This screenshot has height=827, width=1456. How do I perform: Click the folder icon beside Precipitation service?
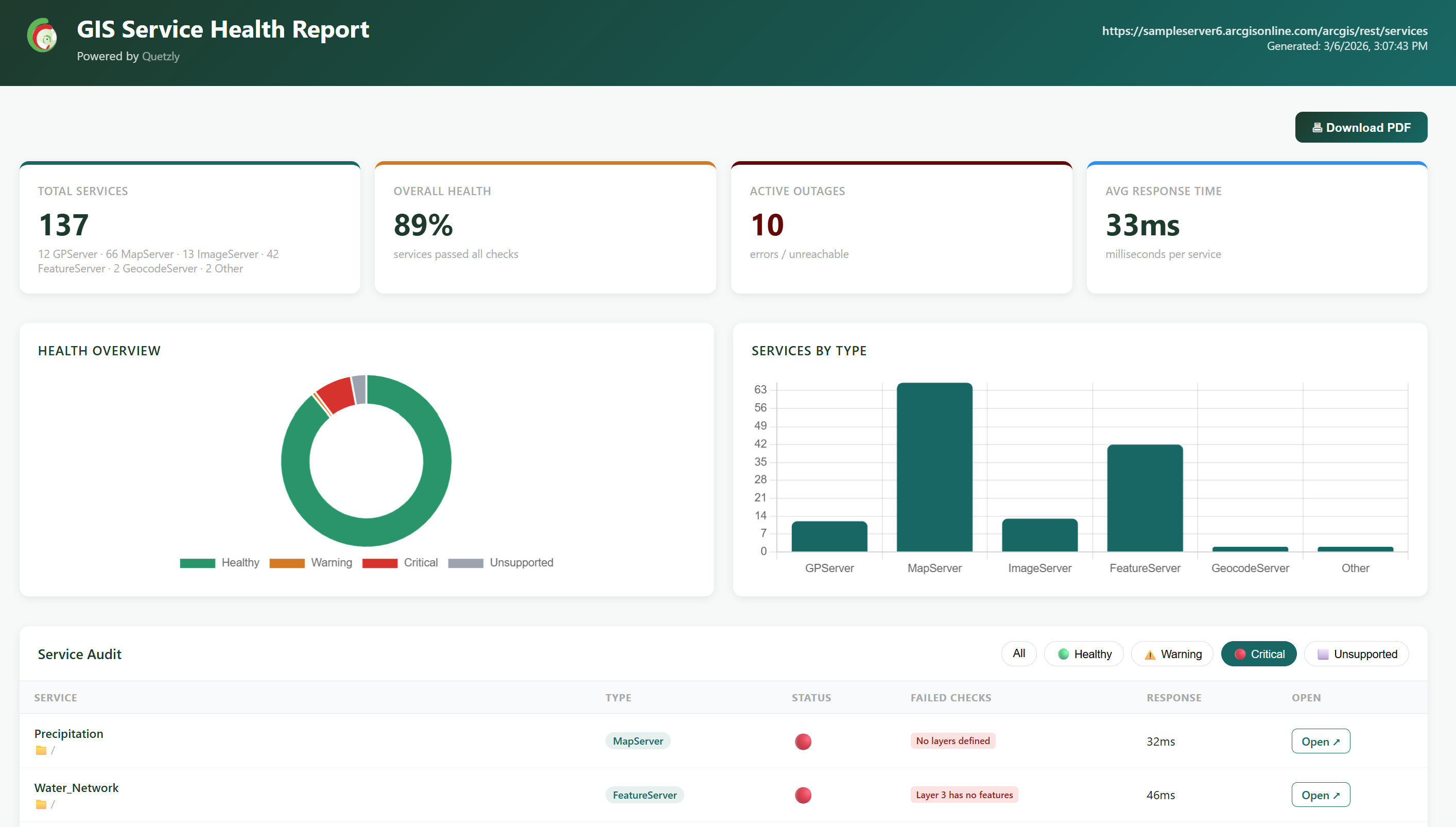[x=41, y=750]
